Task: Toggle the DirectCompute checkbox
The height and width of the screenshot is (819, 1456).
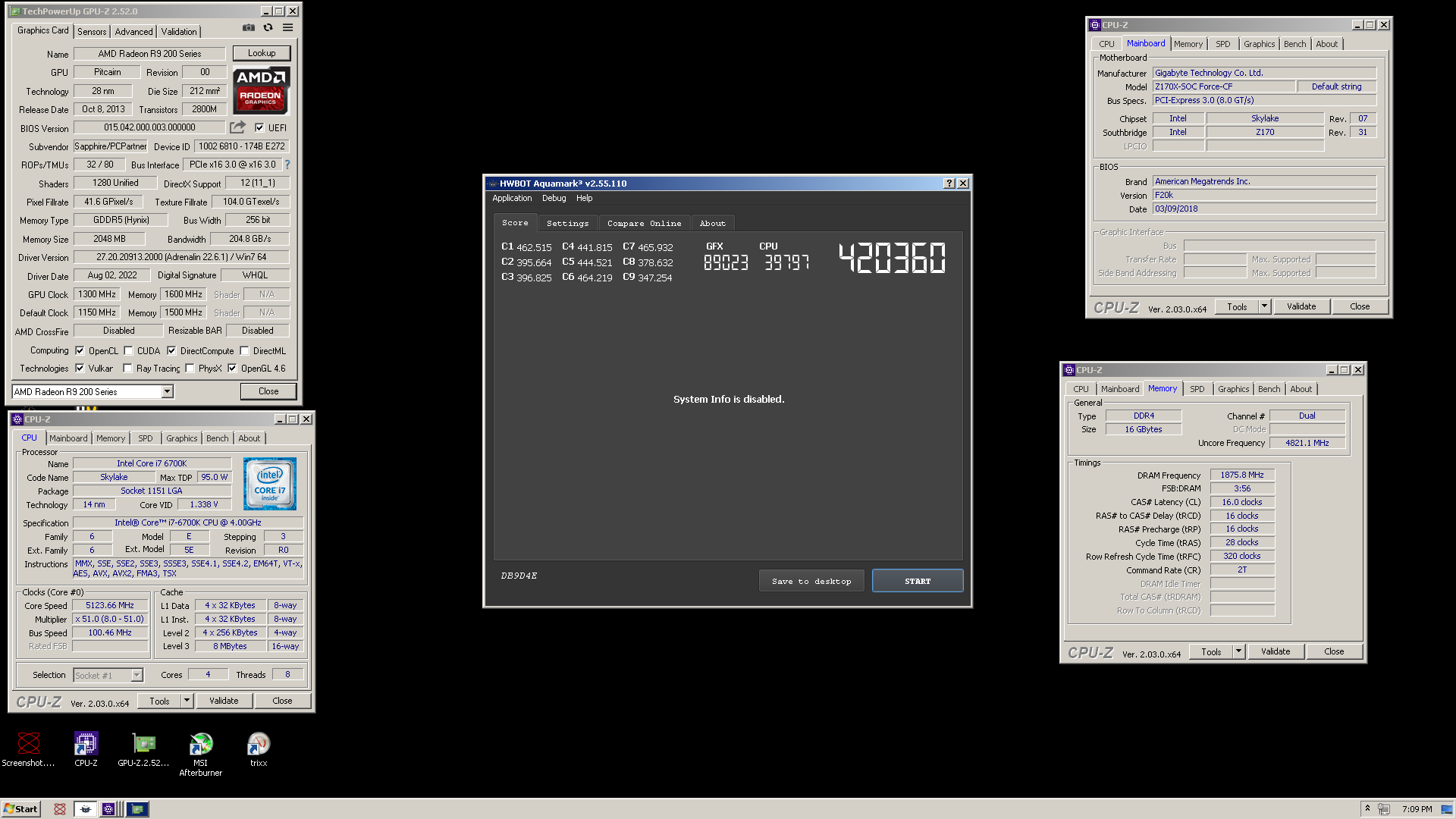Action: 171,351
